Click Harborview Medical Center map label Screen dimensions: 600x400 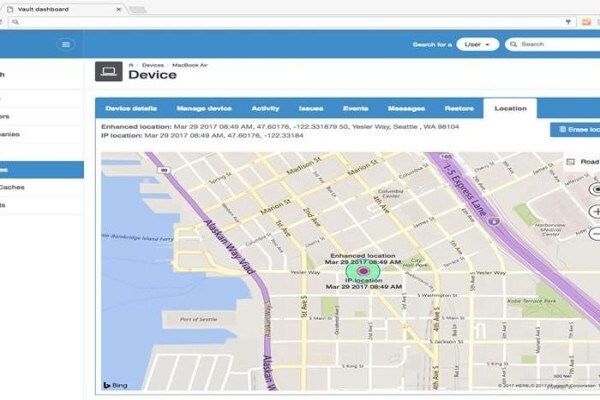(550, 229)
